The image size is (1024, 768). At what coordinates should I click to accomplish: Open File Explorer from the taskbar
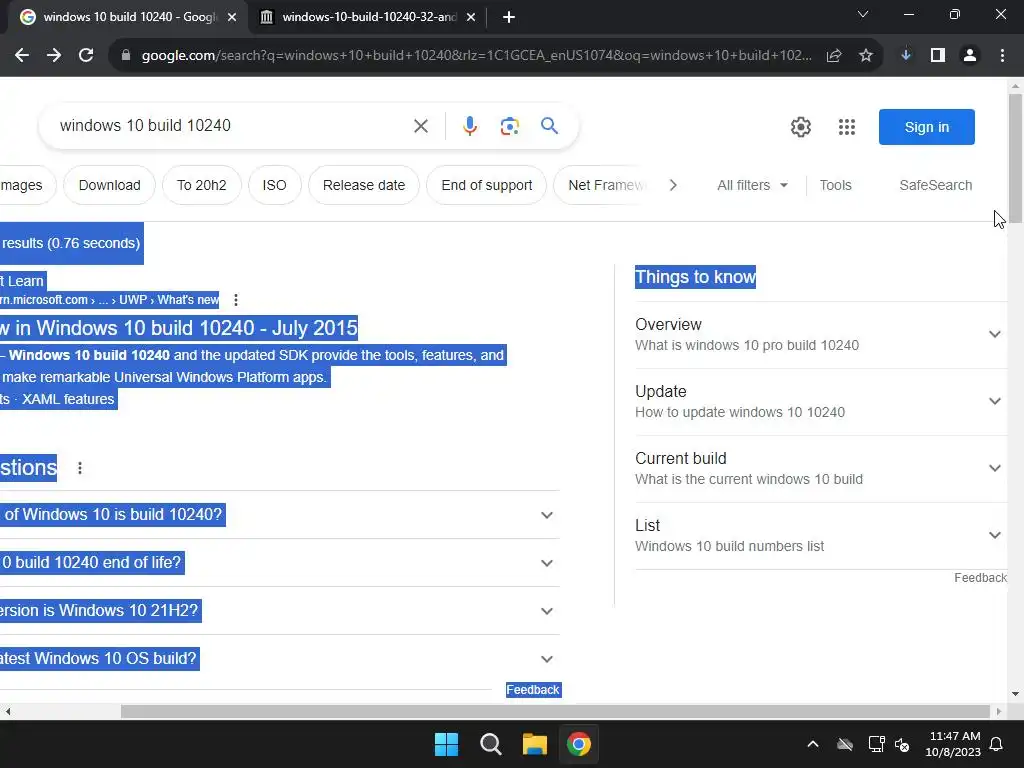click(x=534, y=744)
